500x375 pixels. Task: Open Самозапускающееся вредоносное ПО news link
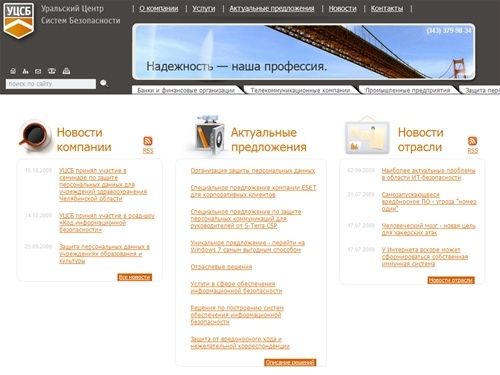point(429,202)
